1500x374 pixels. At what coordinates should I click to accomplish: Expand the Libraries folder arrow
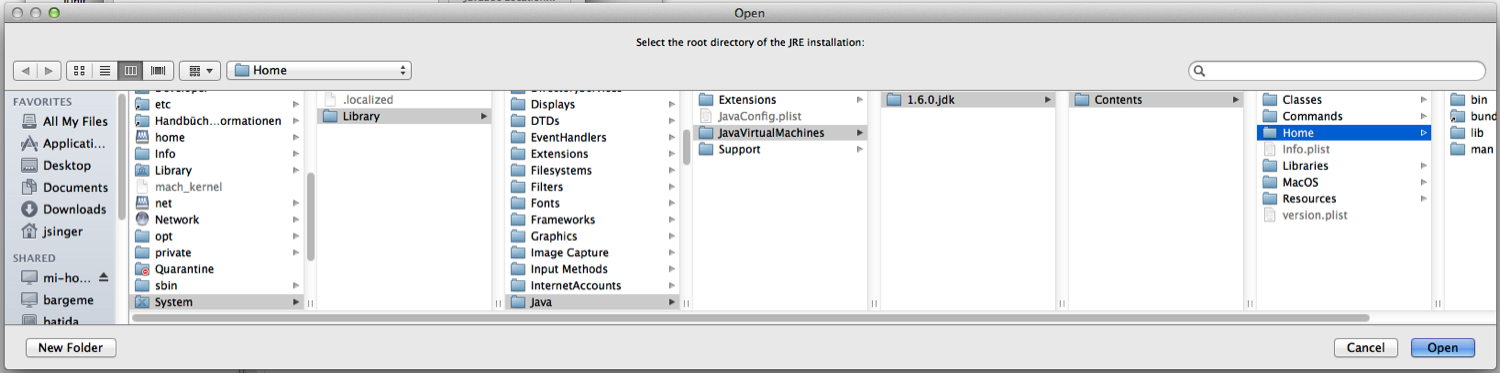pyautogui.click(x=1423, y=166)
